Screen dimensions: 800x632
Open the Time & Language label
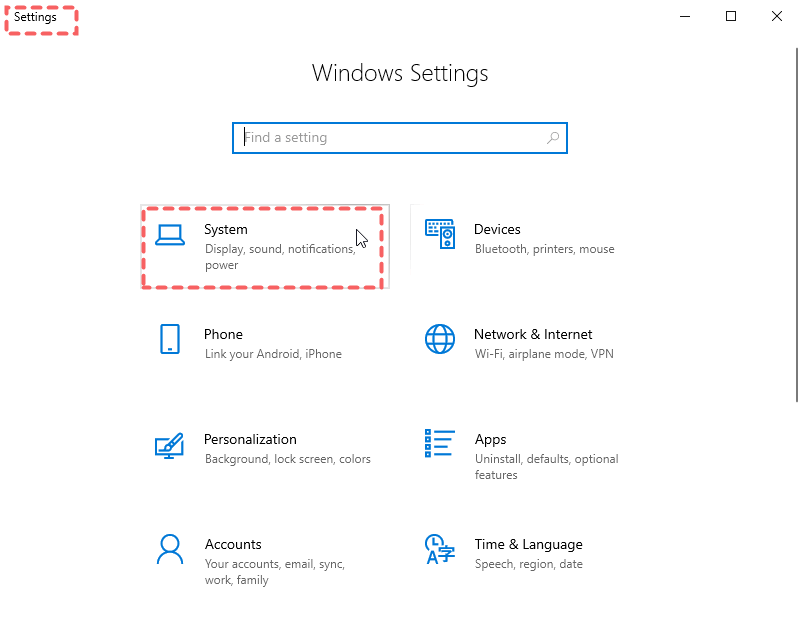click(x=528, y=545)
